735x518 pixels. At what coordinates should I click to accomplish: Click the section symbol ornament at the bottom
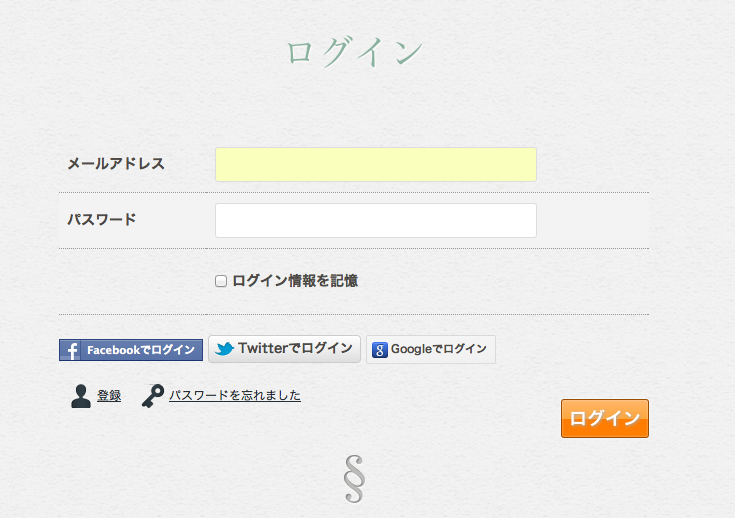[x=353, y=479]
